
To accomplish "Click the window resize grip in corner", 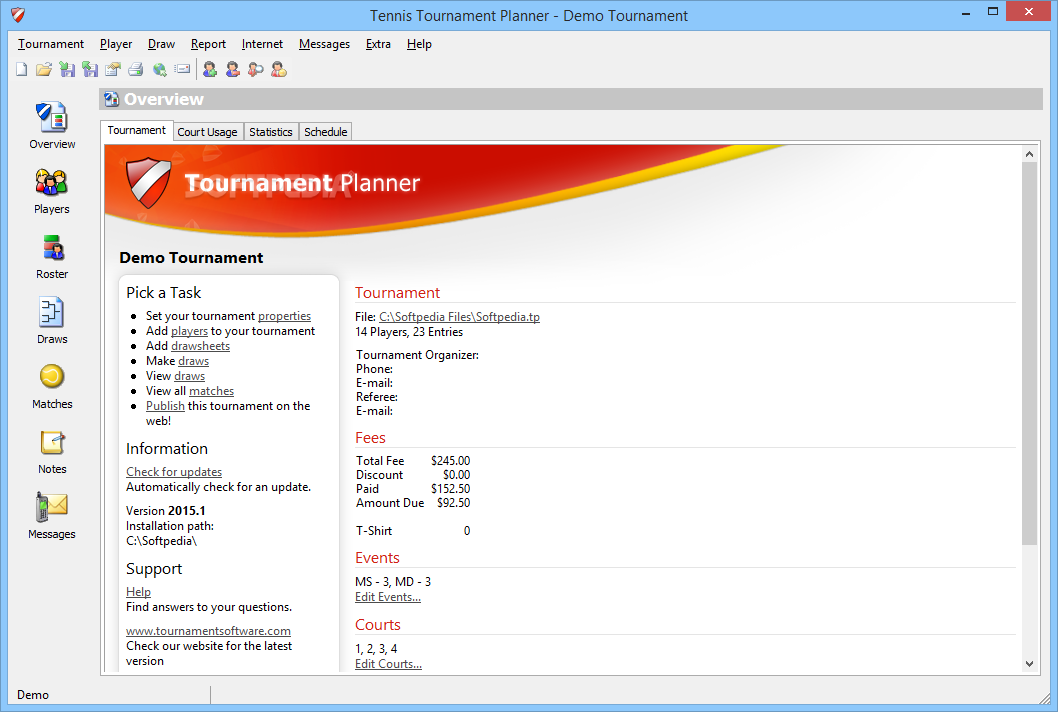I will click(x=1045, y=699).
